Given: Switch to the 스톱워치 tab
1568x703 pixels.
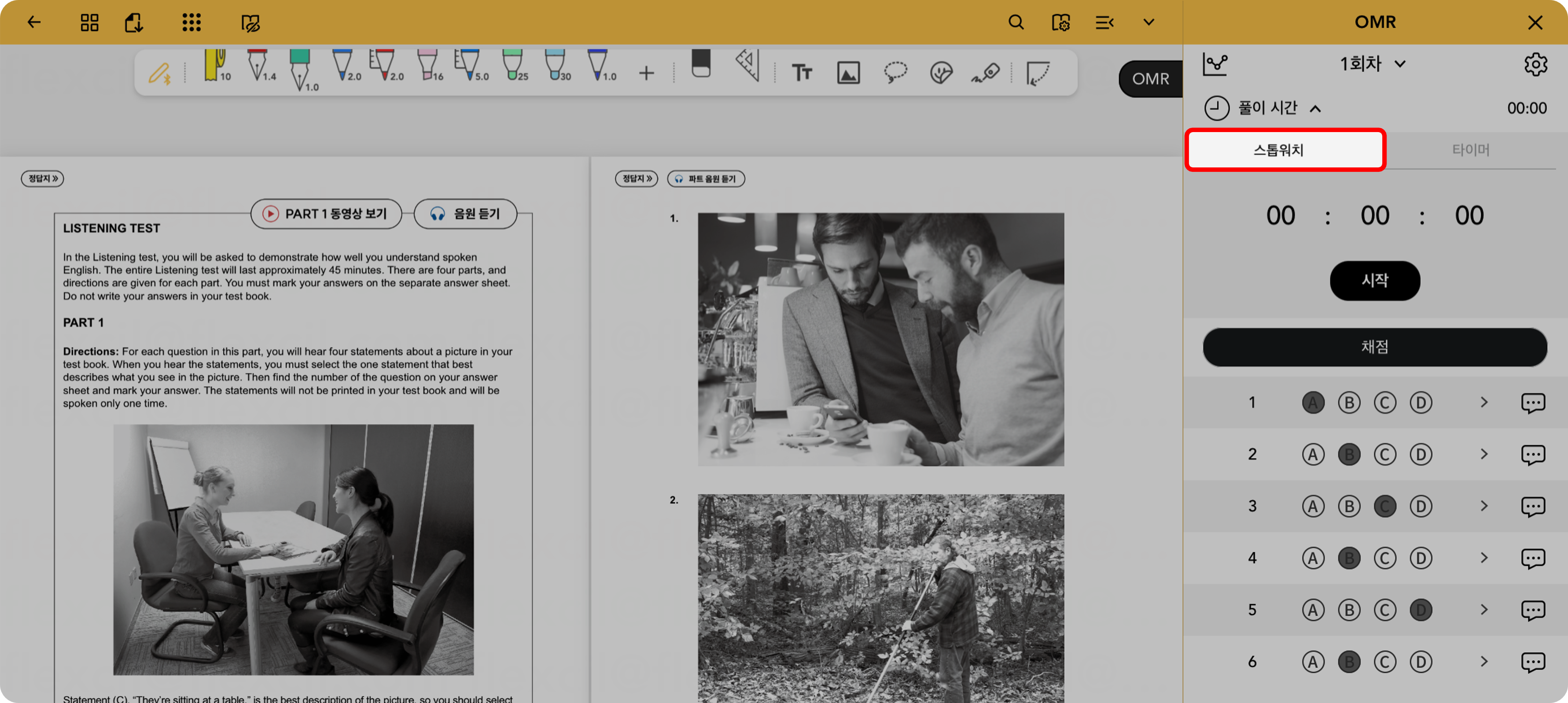Looking at the screenshot, I should (1285, 150).
